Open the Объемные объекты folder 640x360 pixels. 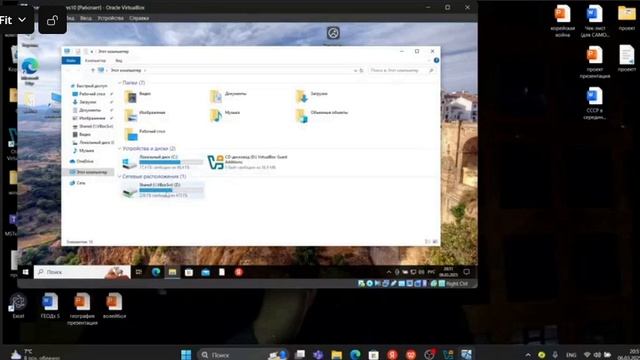pos(322,115)
